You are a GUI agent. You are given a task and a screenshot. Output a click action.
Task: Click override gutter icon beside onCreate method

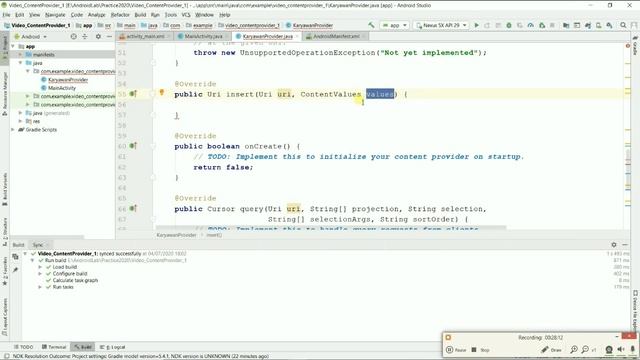click(133, 146)
